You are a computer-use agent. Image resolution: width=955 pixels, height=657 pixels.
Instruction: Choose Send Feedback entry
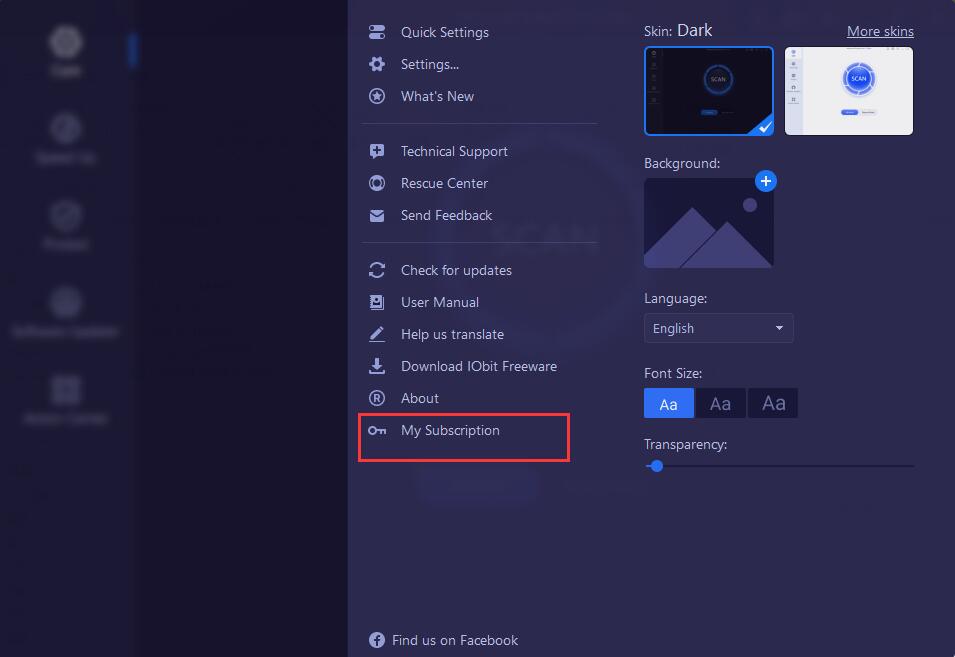446,216
